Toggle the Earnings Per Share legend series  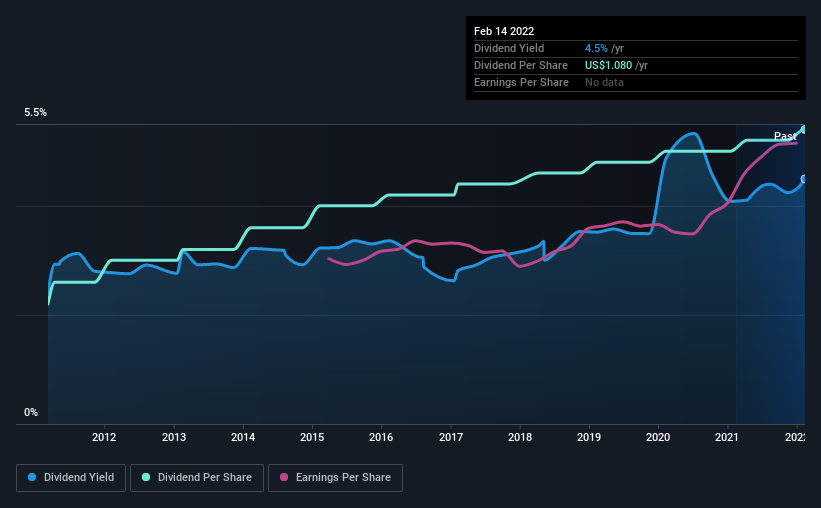(x=335, y=478)
